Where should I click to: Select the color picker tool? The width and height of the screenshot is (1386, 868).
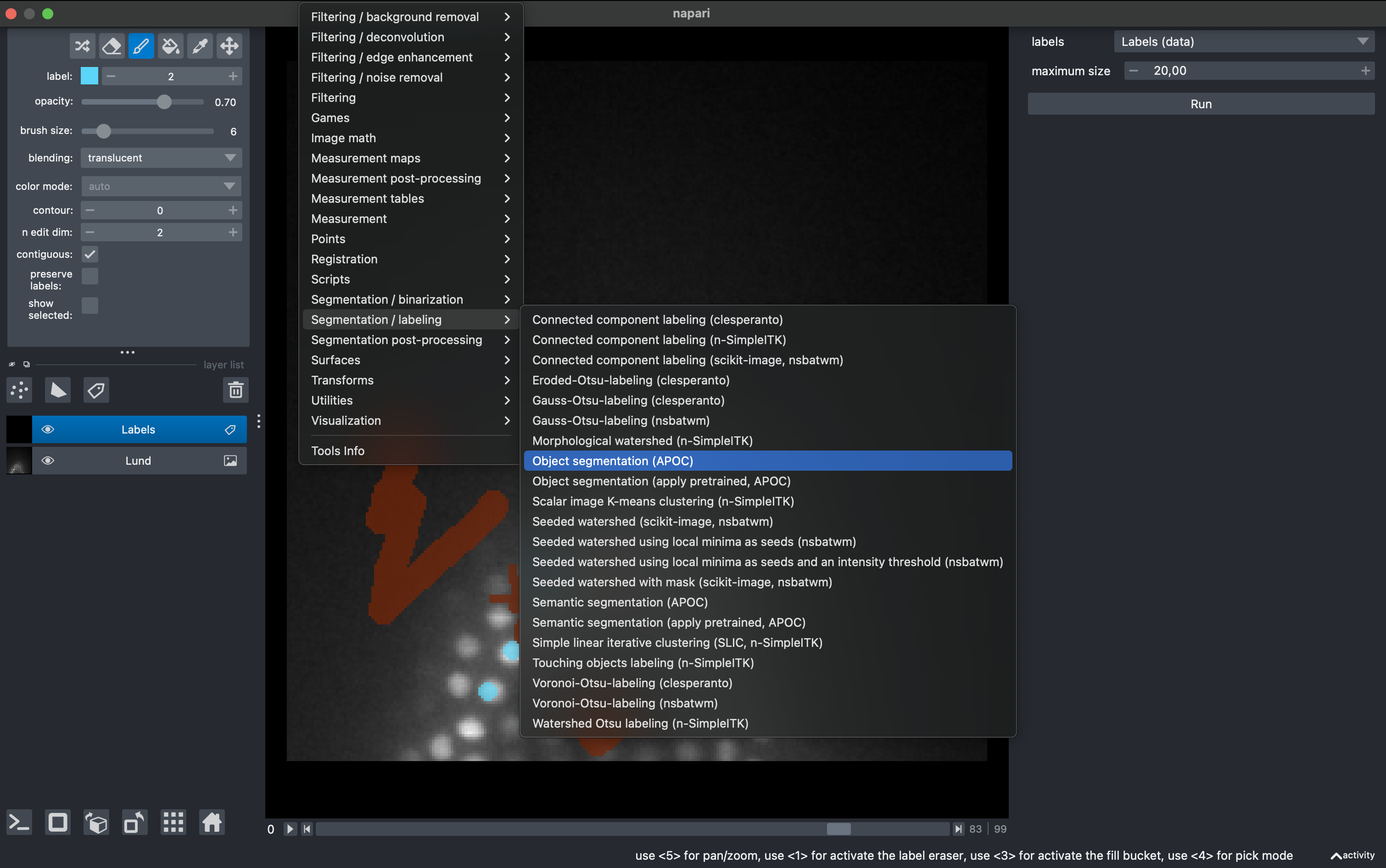click(x=200, y=45)
